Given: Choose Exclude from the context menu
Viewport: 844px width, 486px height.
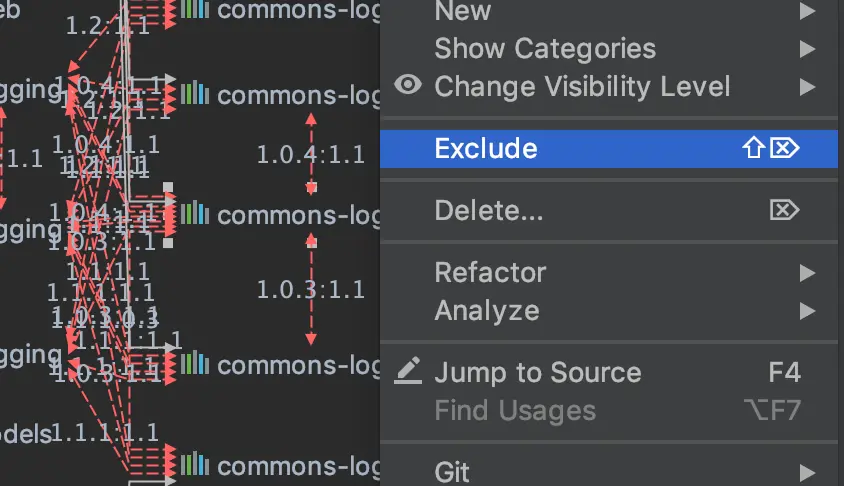Looking at the screenshot, I should (486, 148).
